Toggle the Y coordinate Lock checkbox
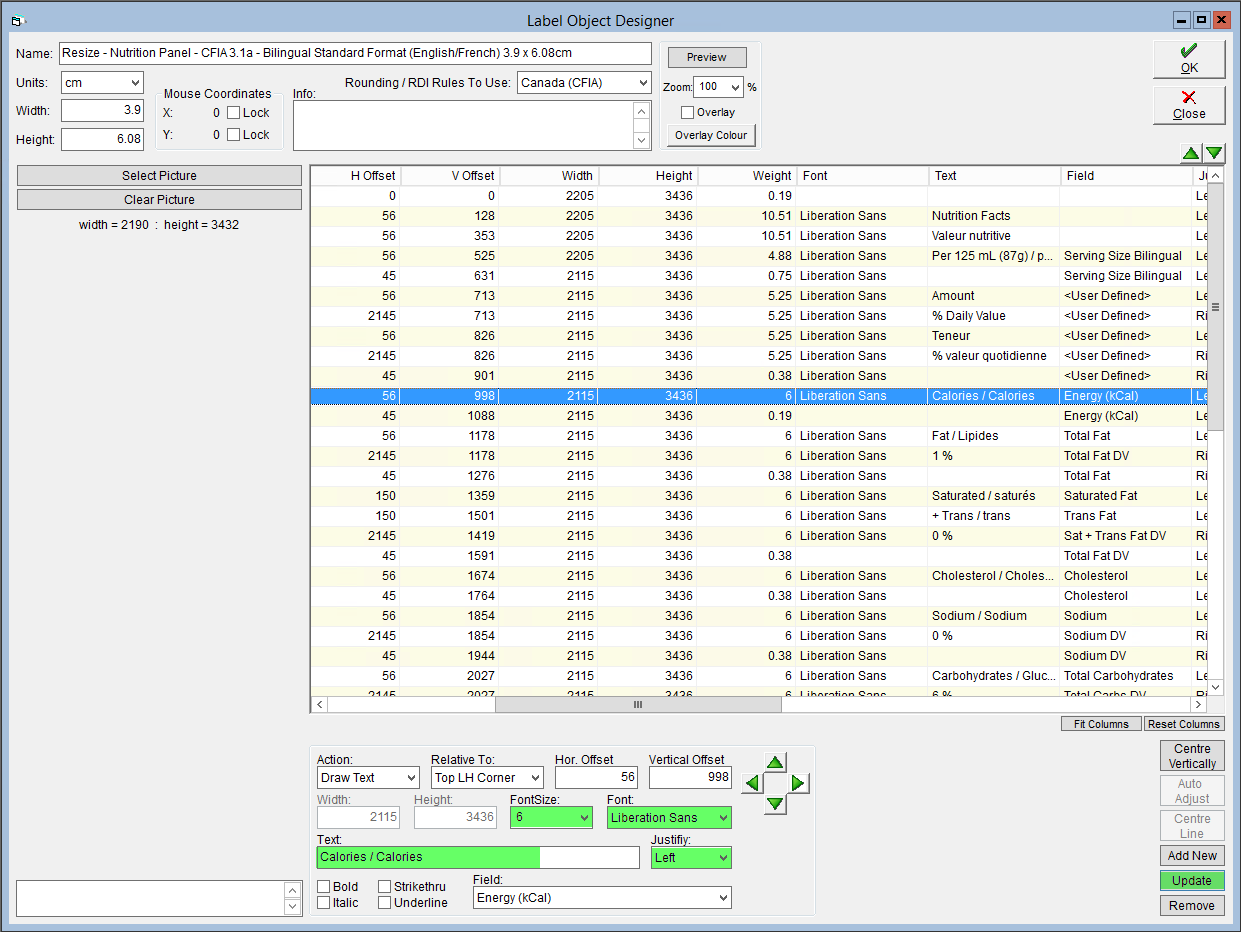Viewport: 1241px width, 932px height. (233, 135)
